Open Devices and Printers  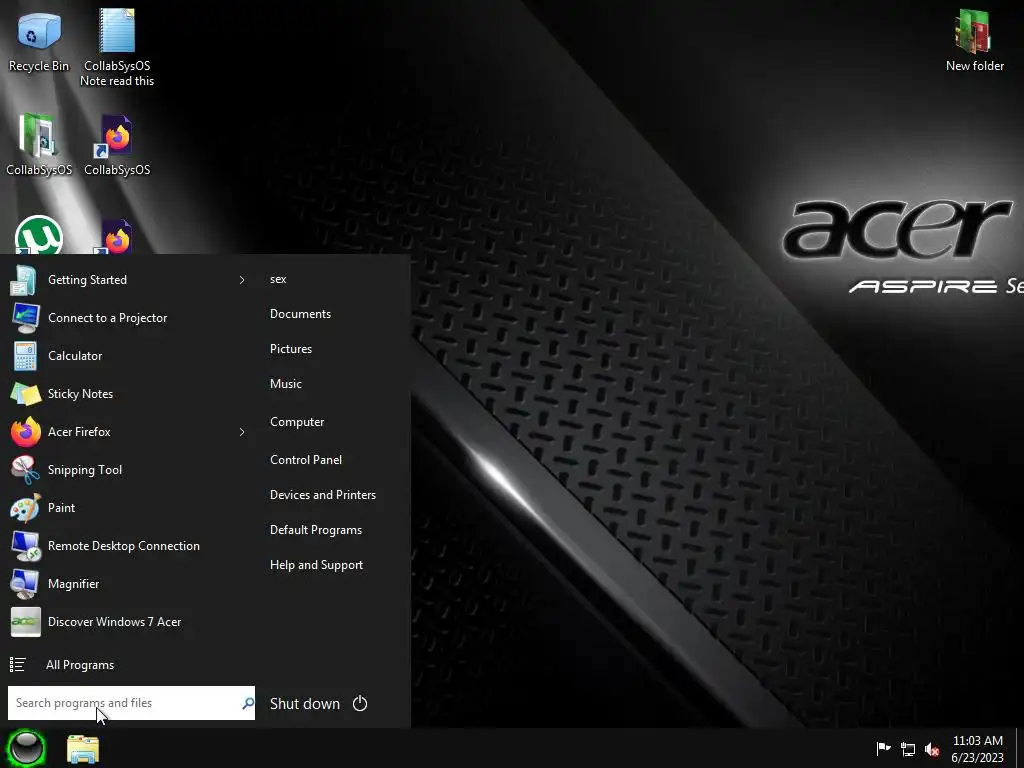point(323,495)
